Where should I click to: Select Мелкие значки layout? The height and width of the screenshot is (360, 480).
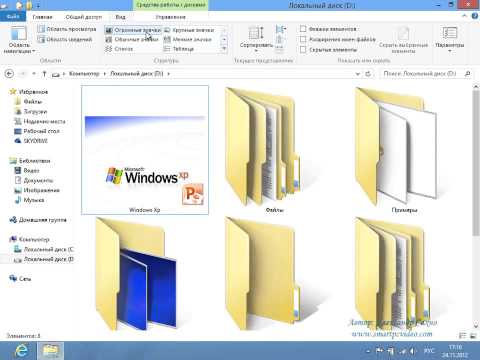188,39
